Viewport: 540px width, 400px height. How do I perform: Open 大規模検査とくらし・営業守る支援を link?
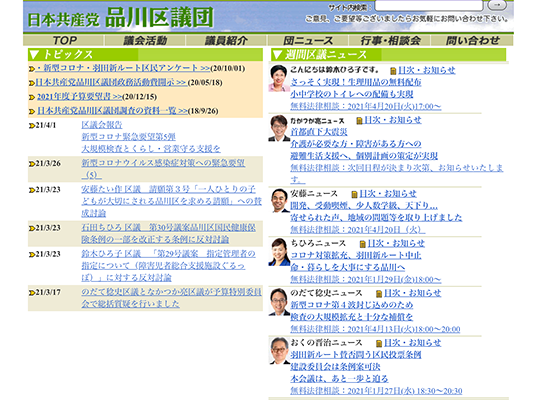(x=151, y=149)
